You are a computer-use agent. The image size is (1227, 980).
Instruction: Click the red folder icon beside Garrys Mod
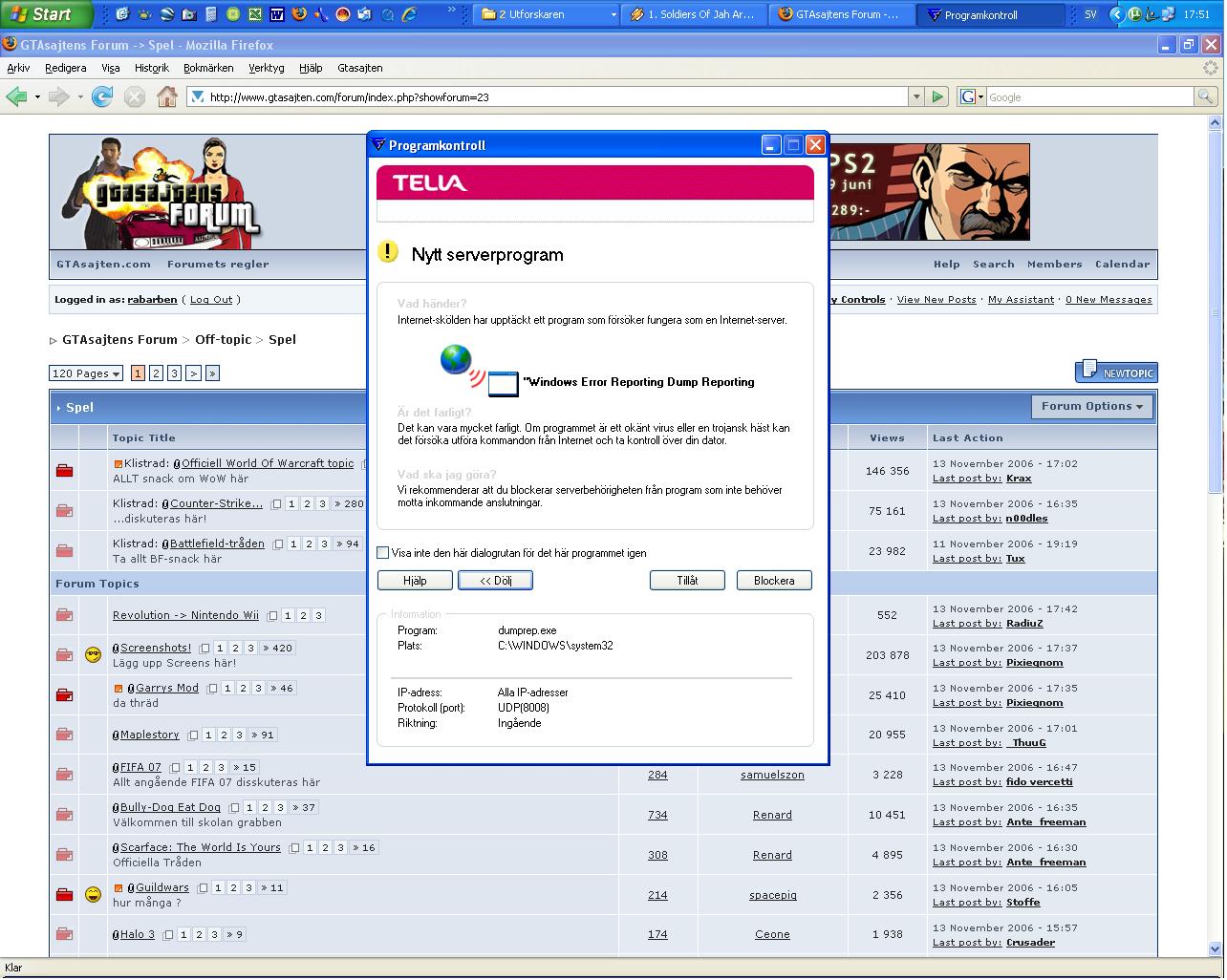coord(64,694)
